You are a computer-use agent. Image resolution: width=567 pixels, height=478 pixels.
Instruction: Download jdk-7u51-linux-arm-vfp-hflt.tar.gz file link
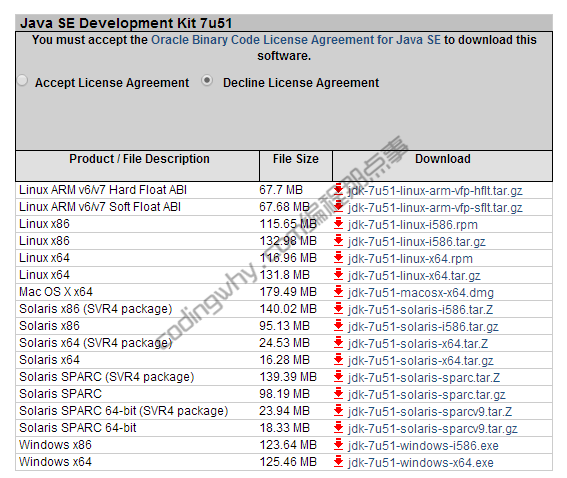tap(435, 191)
